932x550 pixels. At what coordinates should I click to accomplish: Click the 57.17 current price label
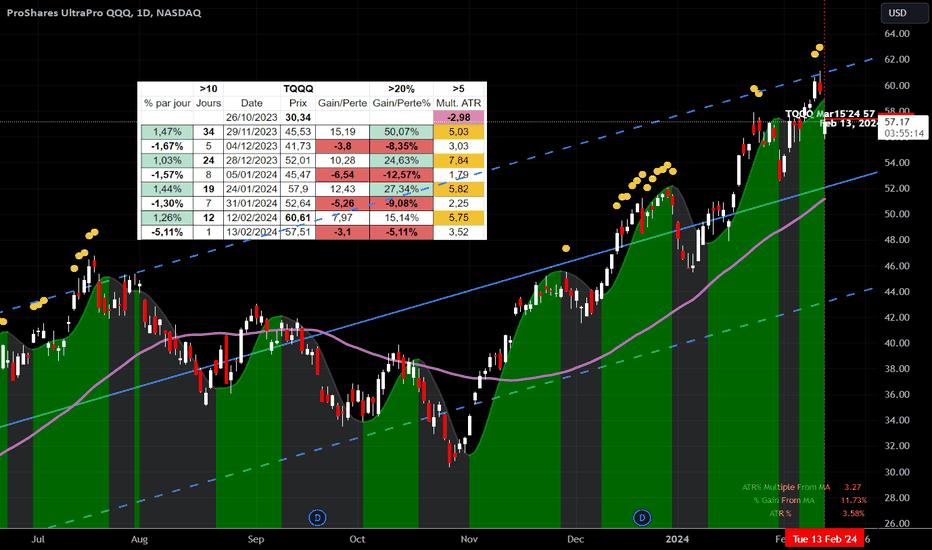898,122
